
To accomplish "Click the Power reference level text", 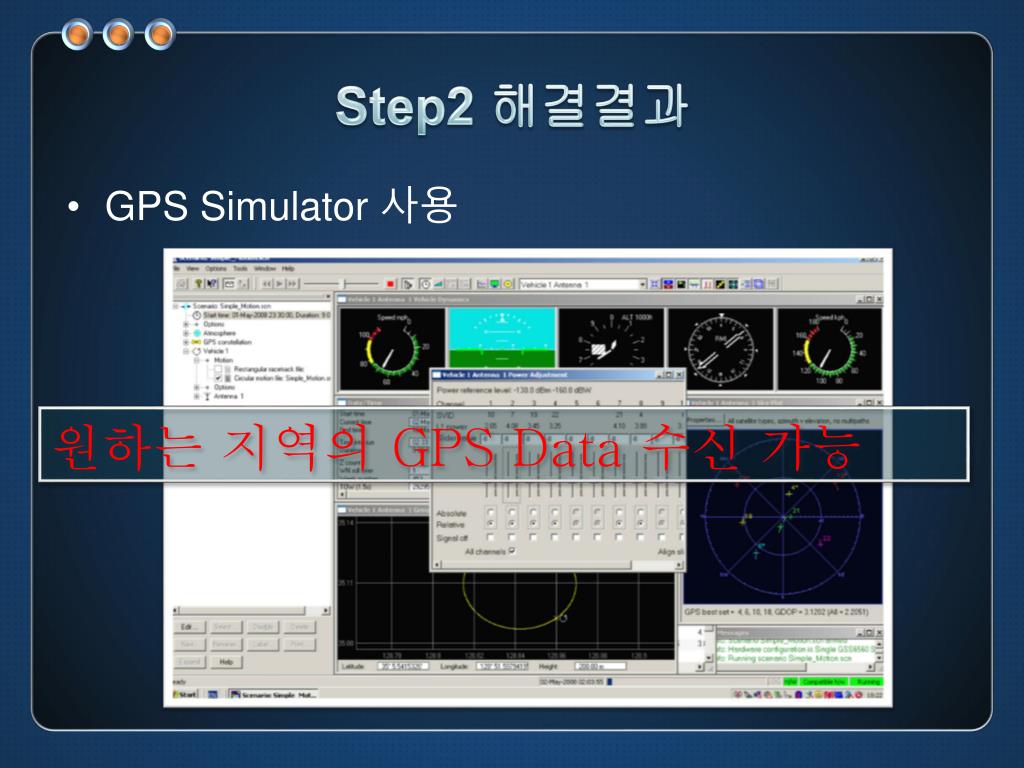I will click(514, 390).
